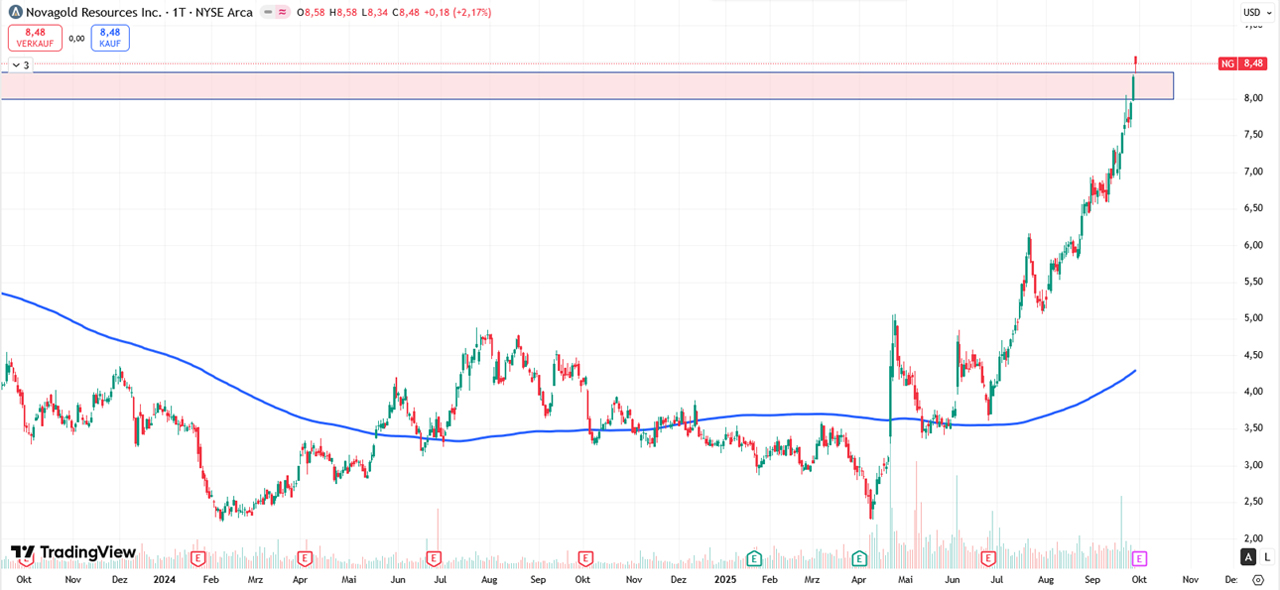Click the Novagold Resources symbol logo

point(16,13)
